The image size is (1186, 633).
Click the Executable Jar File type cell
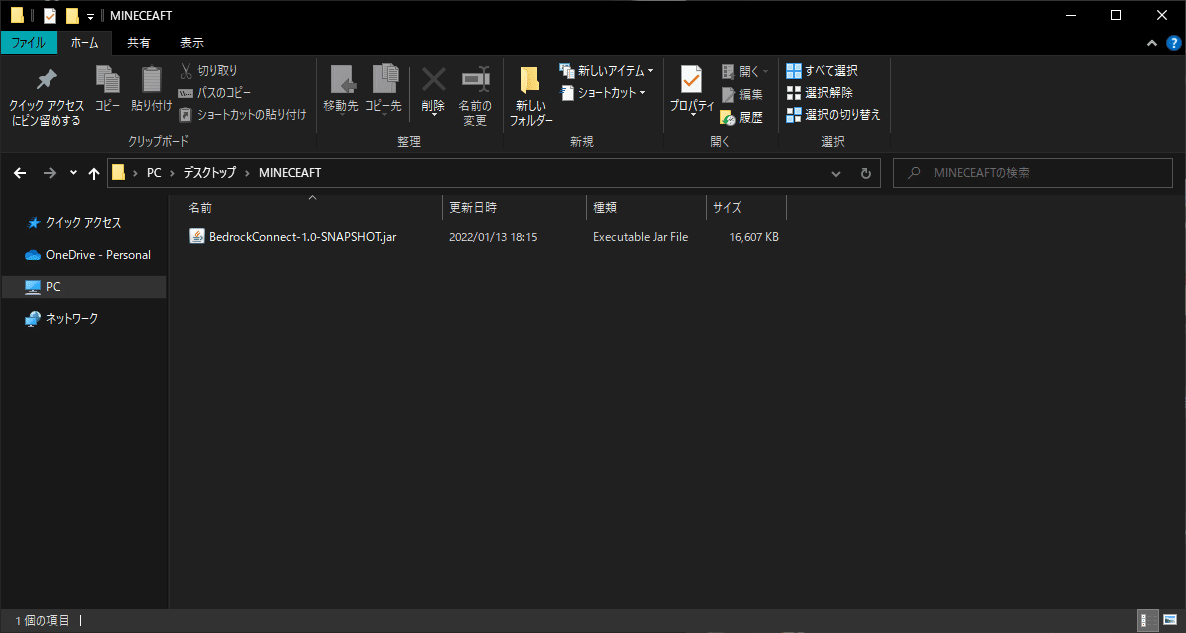coord(641,237)
